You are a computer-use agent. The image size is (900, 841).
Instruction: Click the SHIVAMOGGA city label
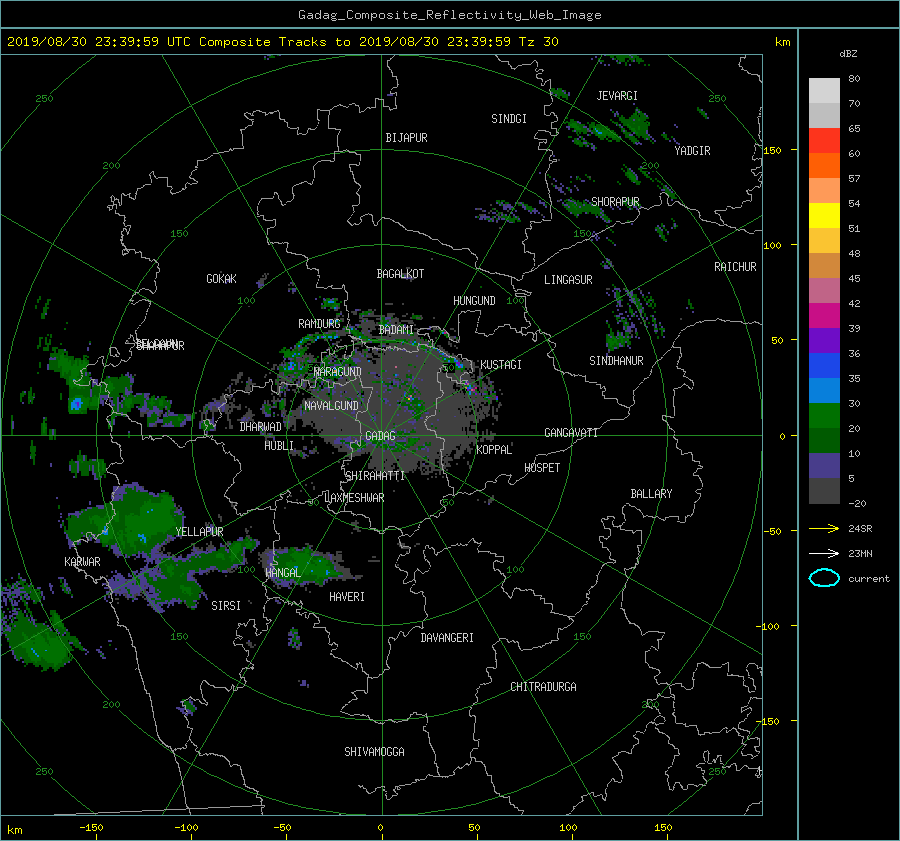pos(374,751)
